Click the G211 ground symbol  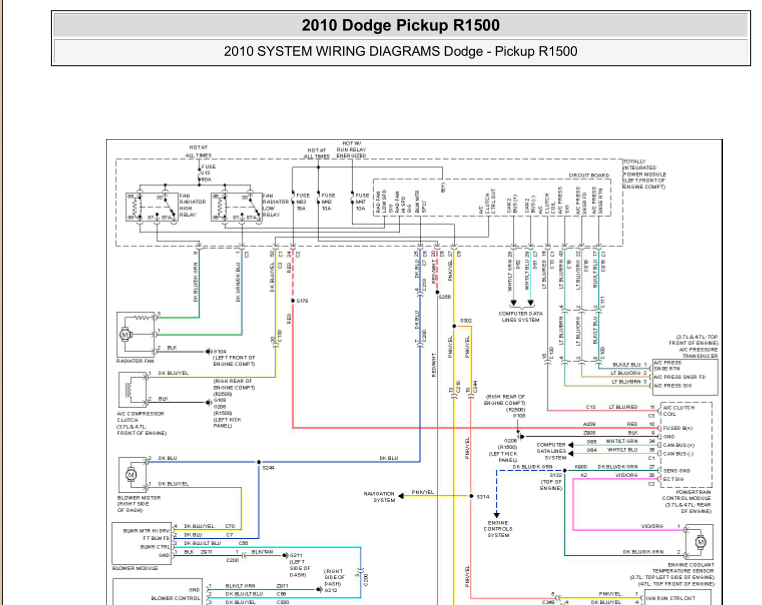285,555
